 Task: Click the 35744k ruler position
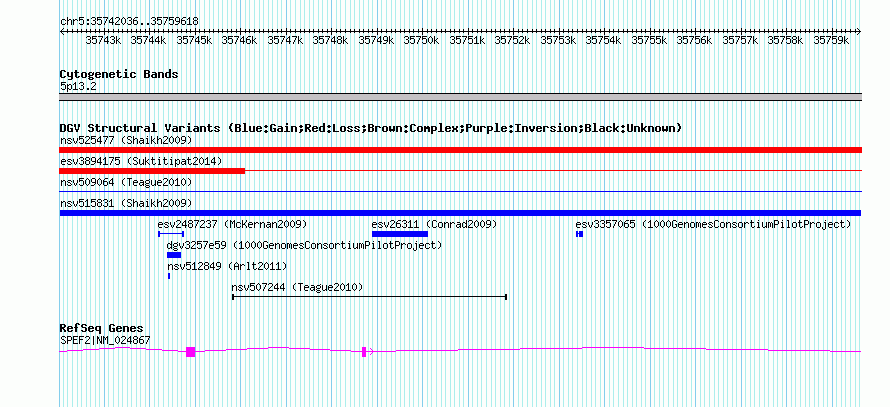pos(149,40)
